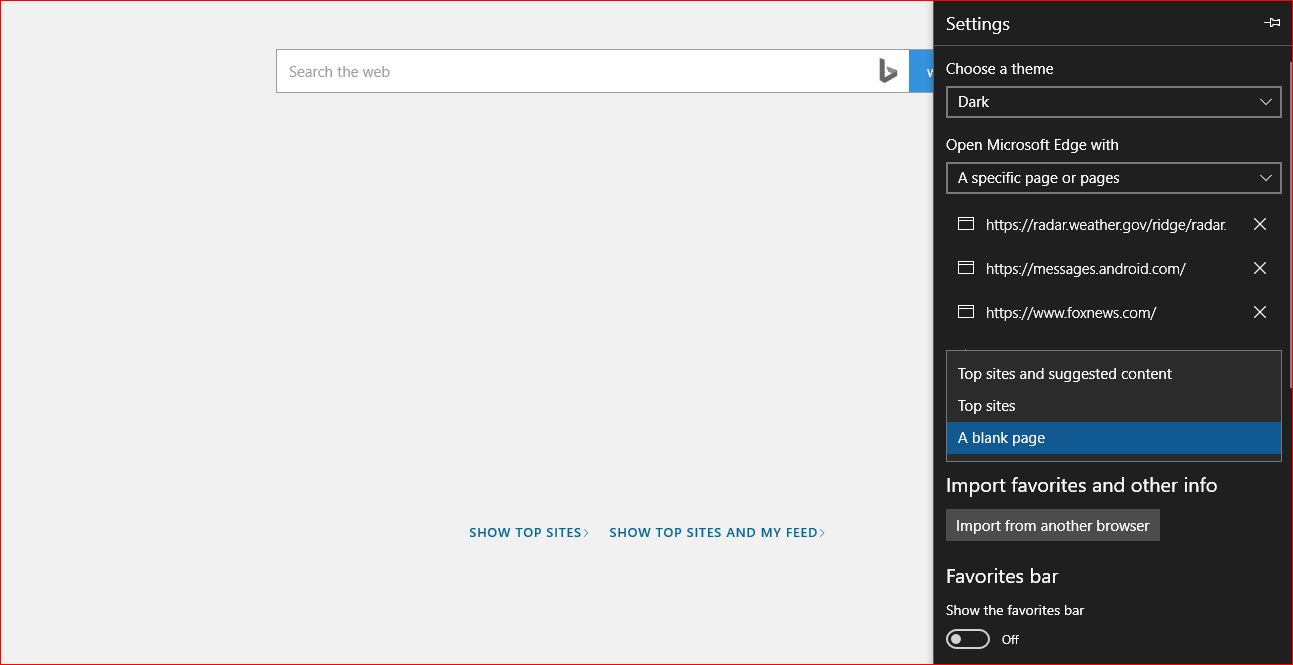Screen dimensions: 1293x665
Task: Choose the 'Top sites' option in the list
Action: pyautogui.click(x=1113, y=406)
